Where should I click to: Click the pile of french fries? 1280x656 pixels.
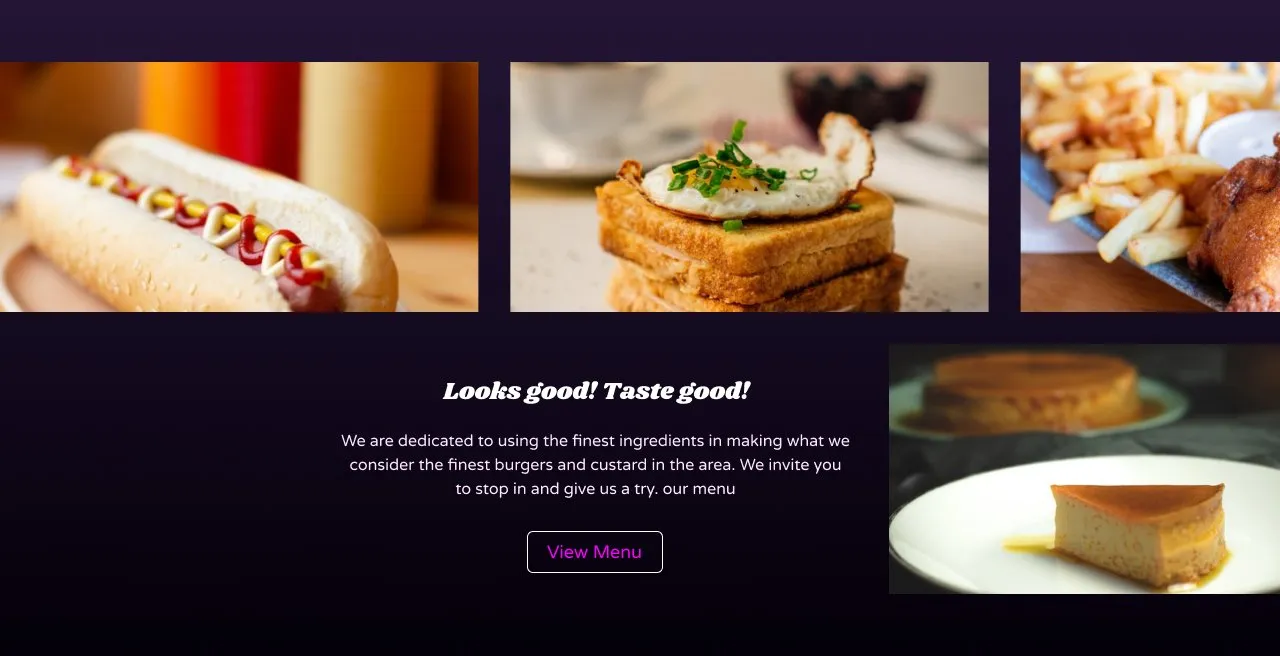pos(1116,150)
